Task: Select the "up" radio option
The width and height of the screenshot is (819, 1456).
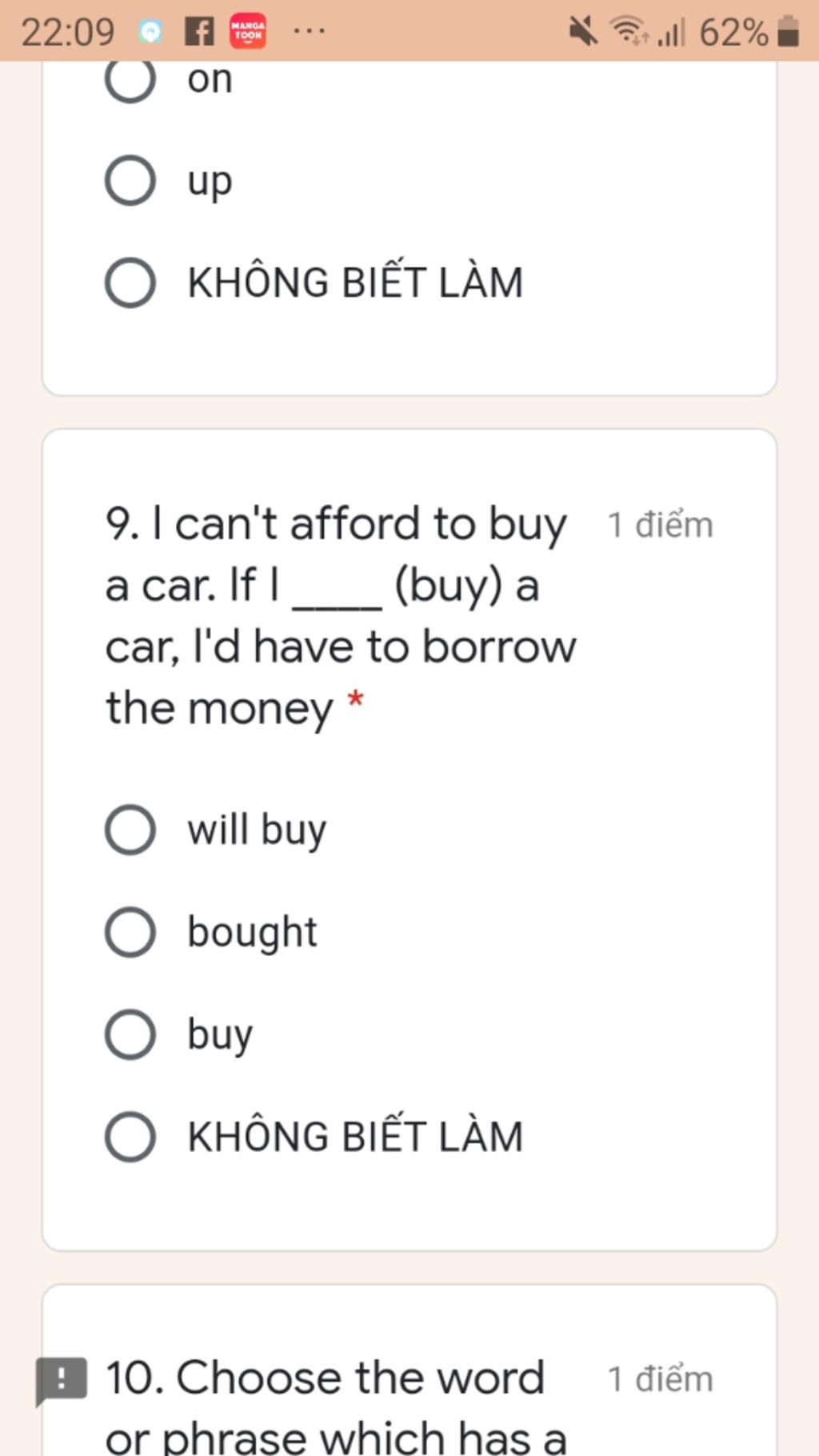Action: coord(130,181)
